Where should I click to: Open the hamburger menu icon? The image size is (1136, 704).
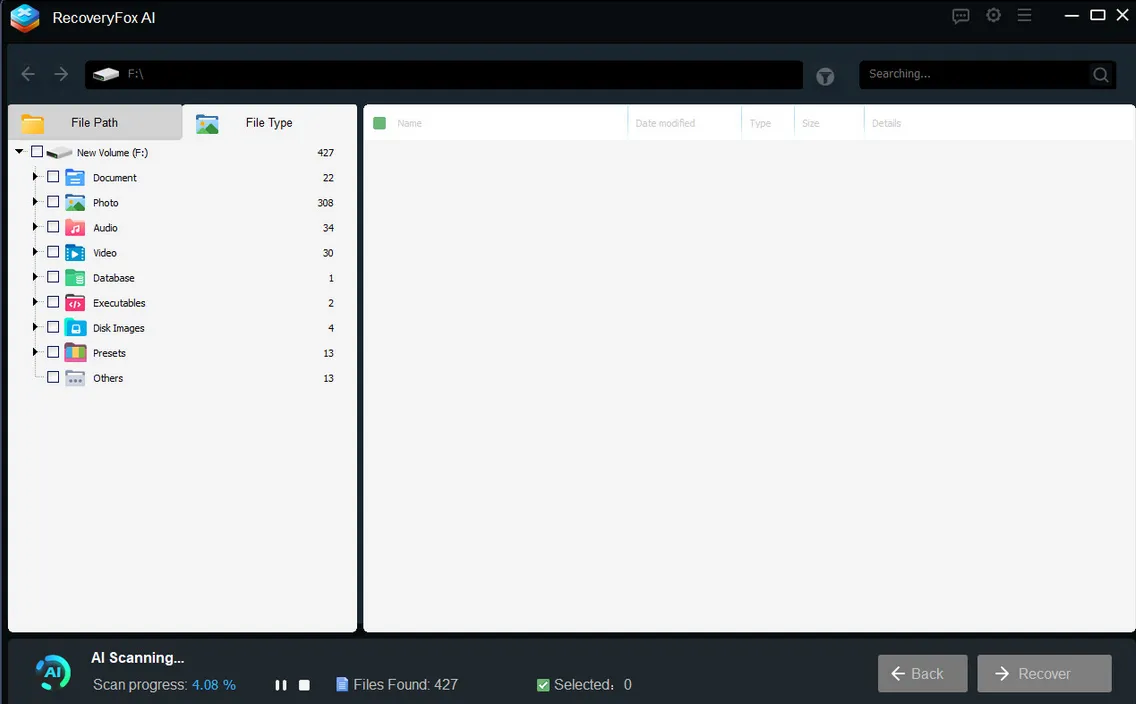point(1024,16)
